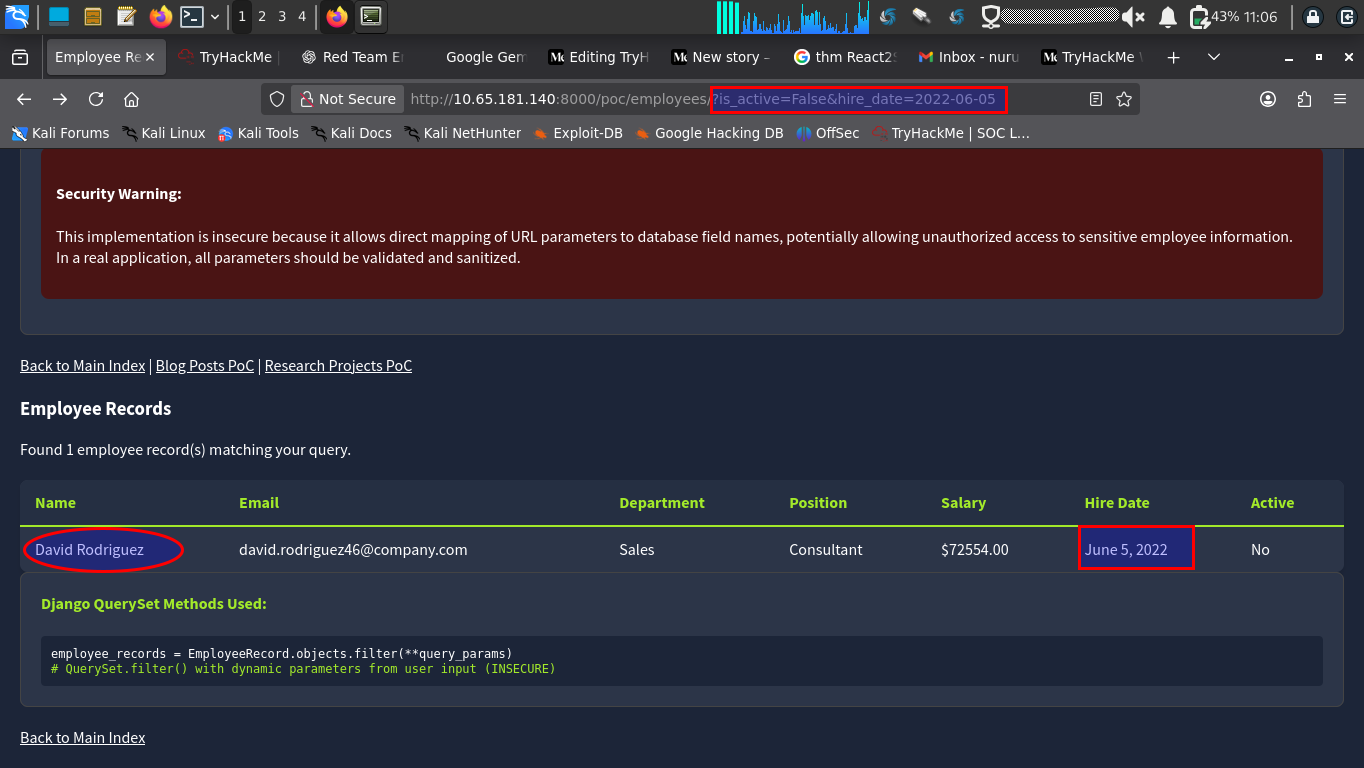1364x768 pixels.
Task: Open TryHackMe SOC bookmark
Action: [x=950, y=133]
